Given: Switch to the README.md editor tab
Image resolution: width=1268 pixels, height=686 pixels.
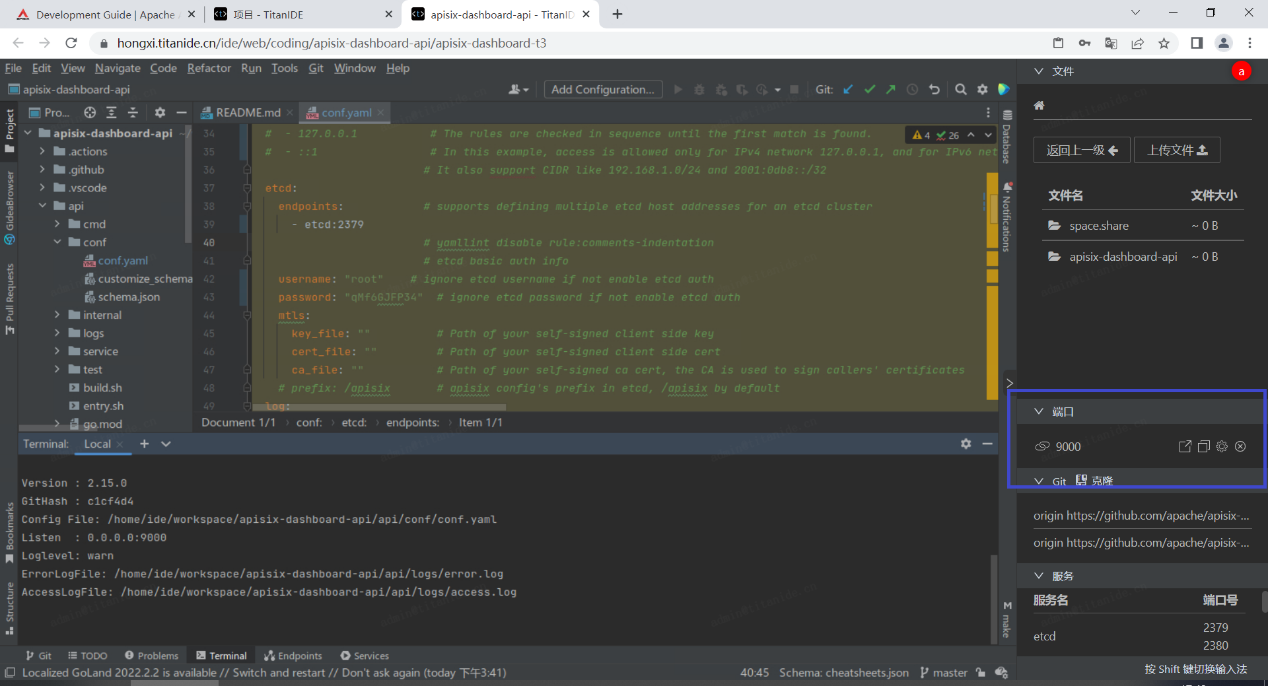Looking at the screenshot, I should coord(248,113).
